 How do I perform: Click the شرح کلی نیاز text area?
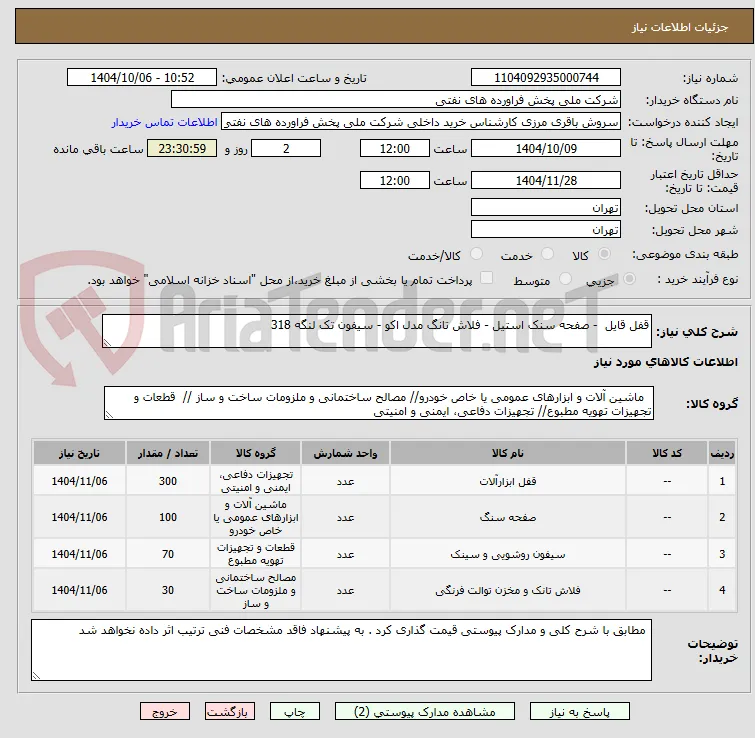pyautogui.click(x=377, y=331)
